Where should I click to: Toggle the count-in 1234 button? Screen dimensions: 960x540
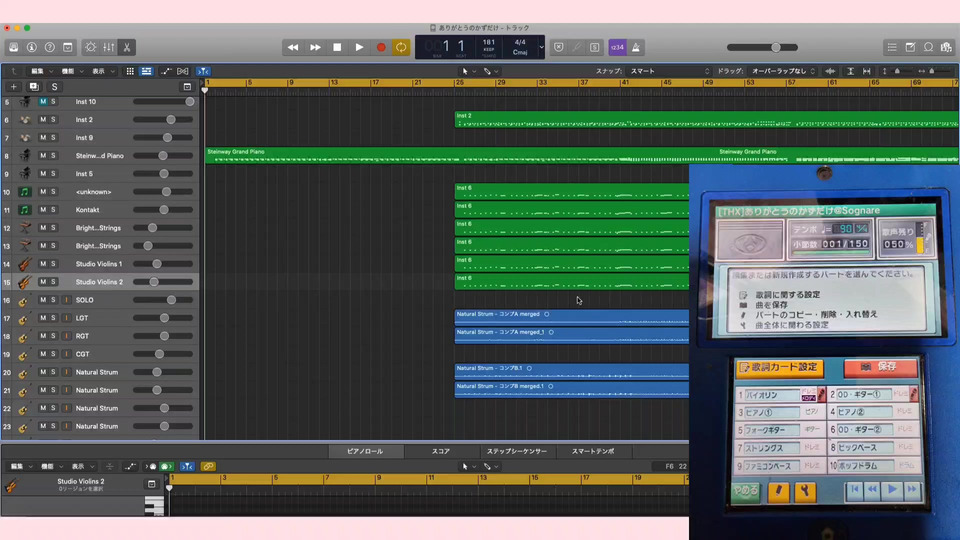pyautogui.click(x=617, y=47)
